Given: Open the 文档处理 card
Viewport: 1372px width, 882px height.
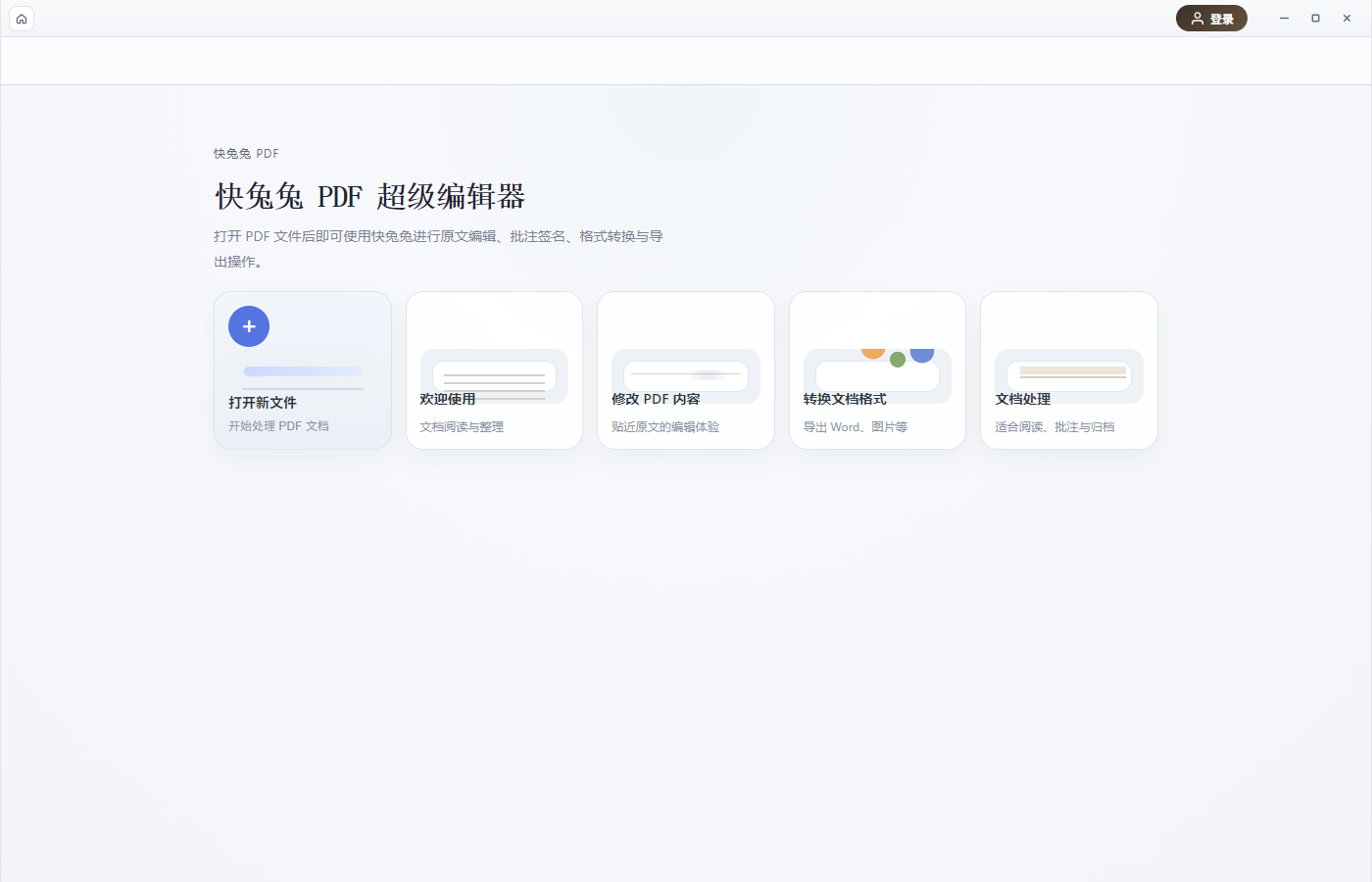Looking at the screenshot, I should point(1069,370).
